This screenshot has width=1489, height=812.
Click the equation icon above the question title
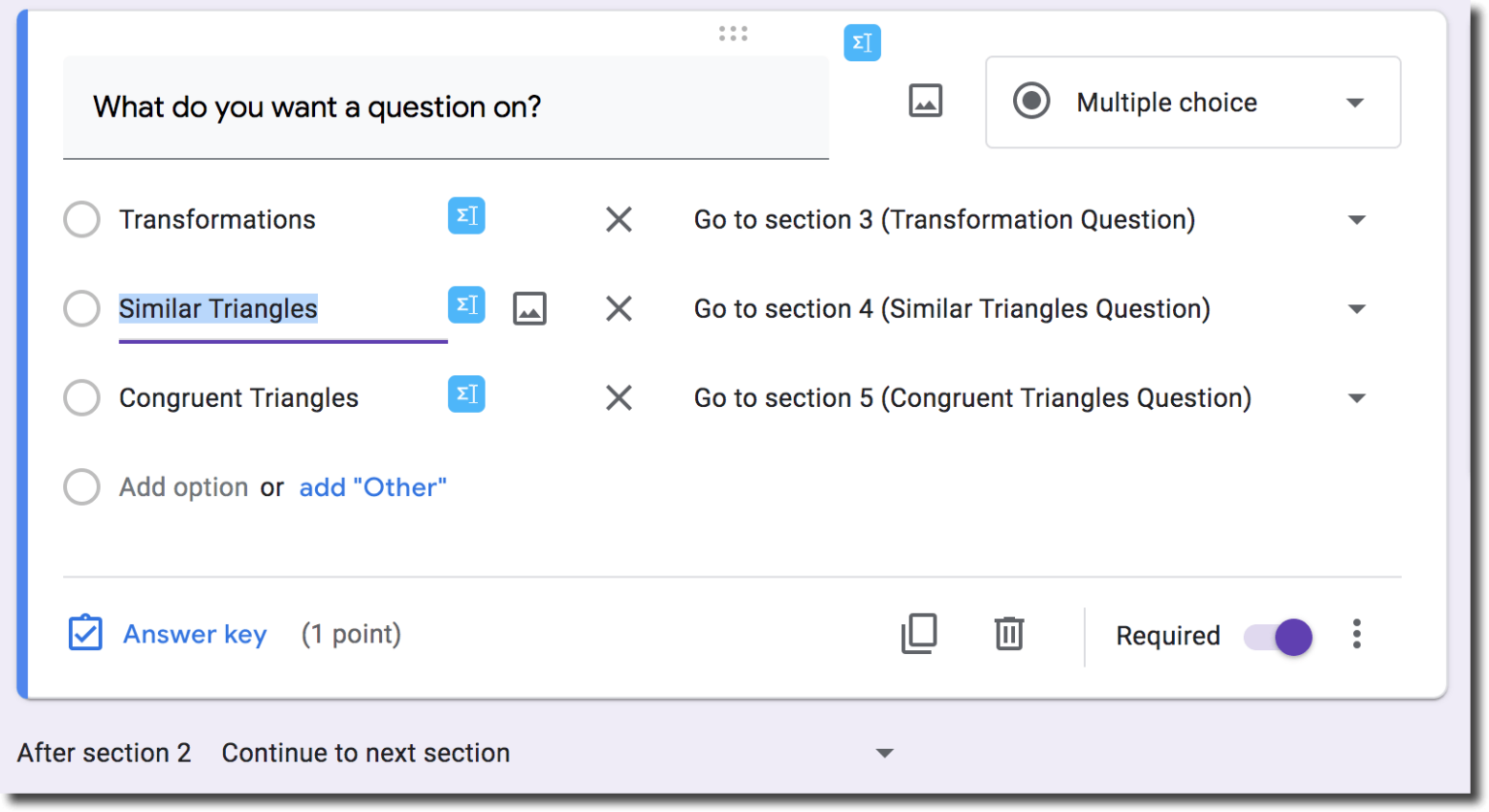862,43
